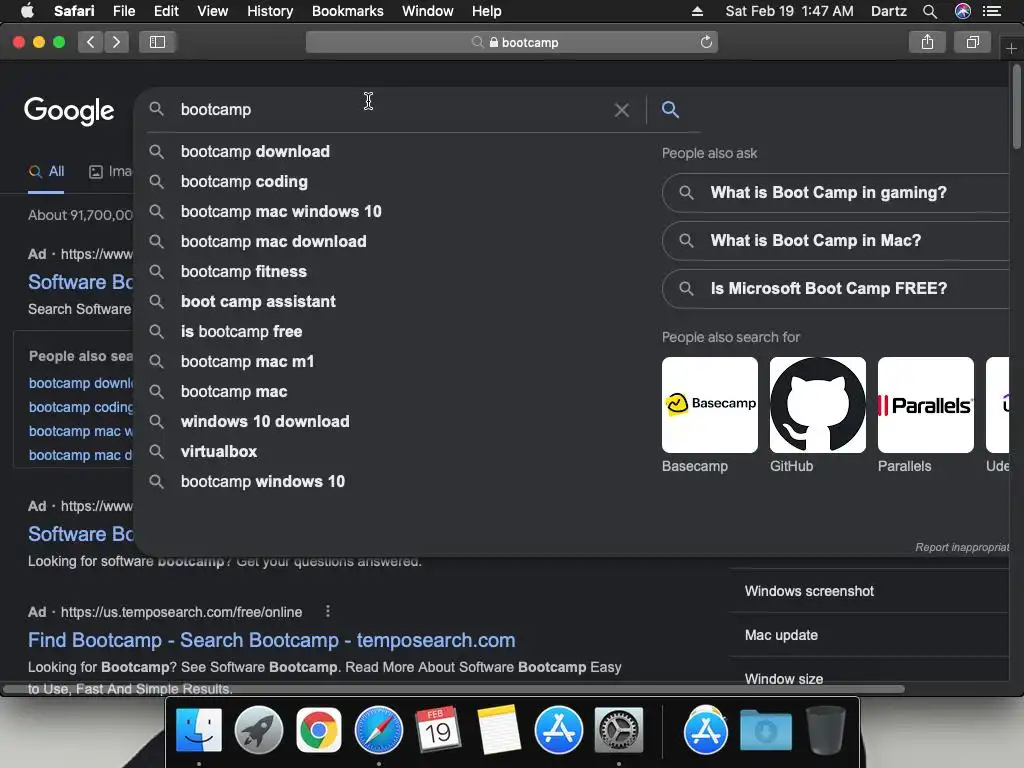Open System Preferences gear in Dock

pos(618,730)
